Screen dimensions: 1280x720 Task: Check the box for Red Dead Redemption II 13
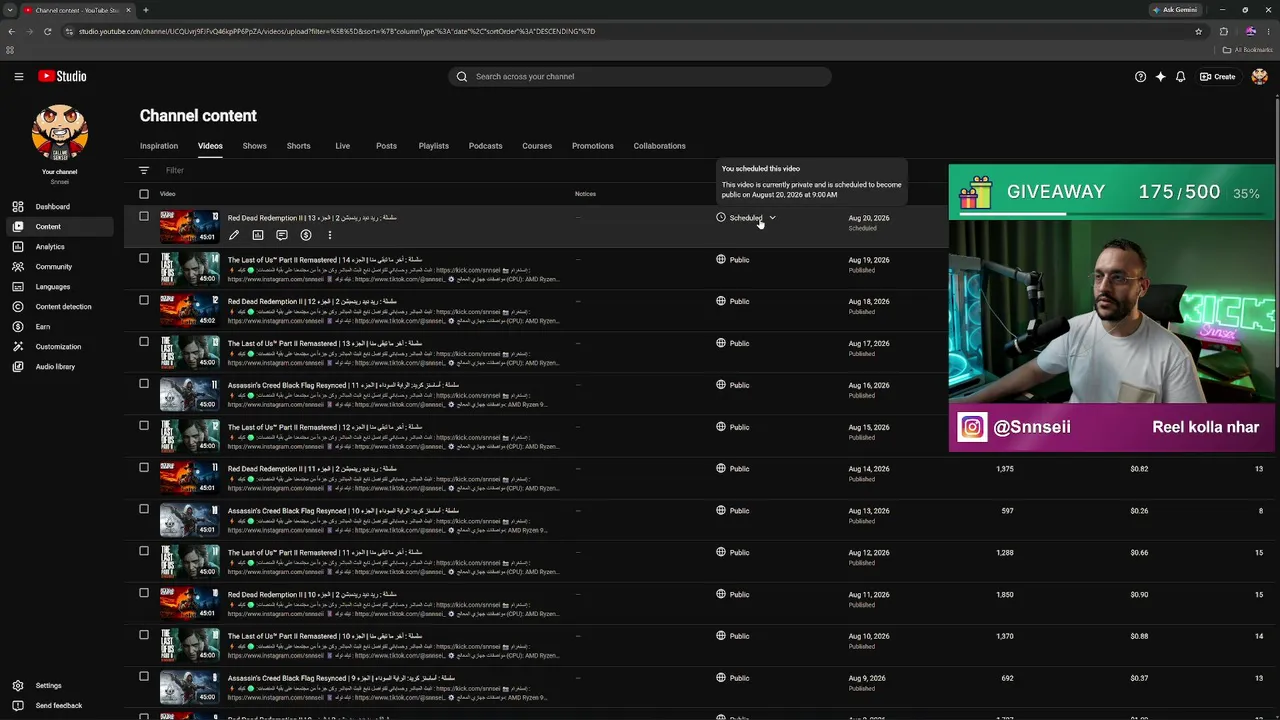144,216
